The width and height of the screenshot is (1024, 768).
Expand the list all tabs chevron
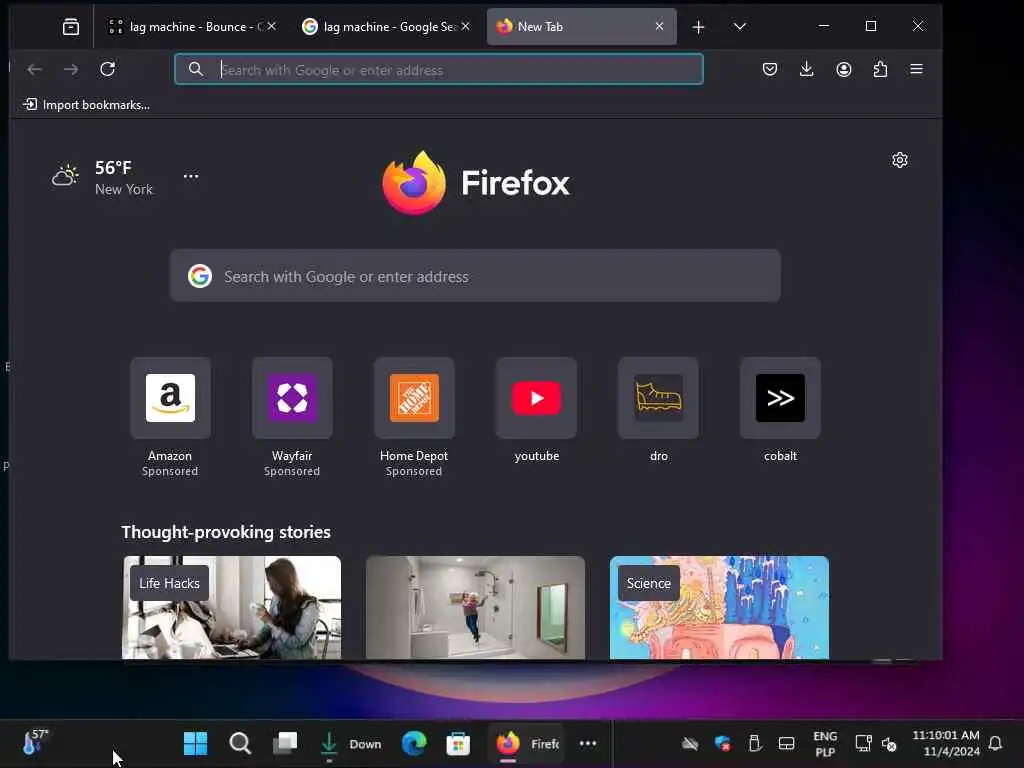739,27
